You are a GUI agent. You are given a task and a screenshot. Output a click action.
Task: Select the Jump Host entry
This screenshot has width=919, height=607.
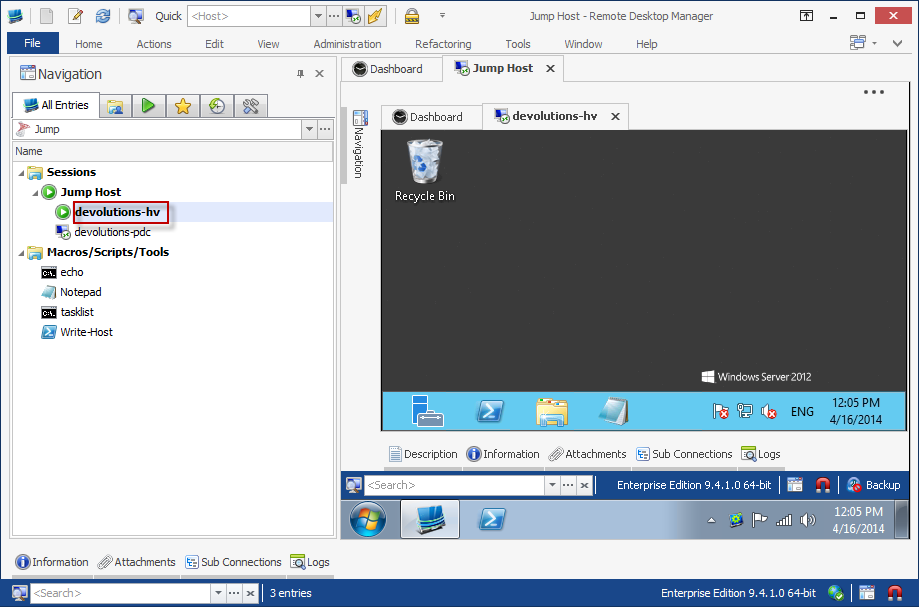coord(91,192)
